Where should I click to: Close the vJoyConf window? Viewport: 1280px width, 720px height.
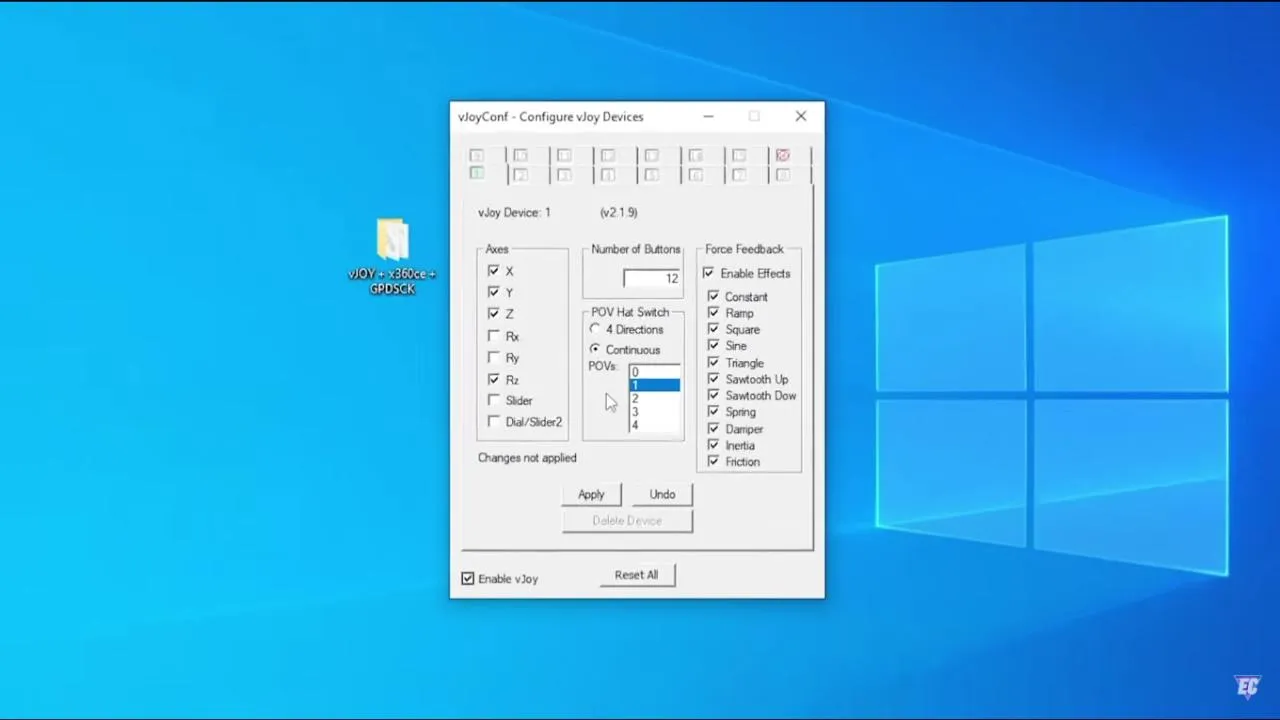[x=801, y=116]
